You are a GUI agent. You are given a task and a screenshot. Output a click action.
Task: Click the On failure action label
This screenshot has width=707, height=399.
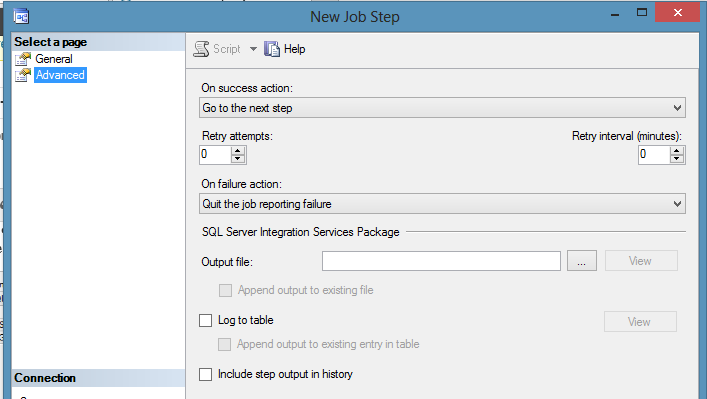(x=241, y=184)
